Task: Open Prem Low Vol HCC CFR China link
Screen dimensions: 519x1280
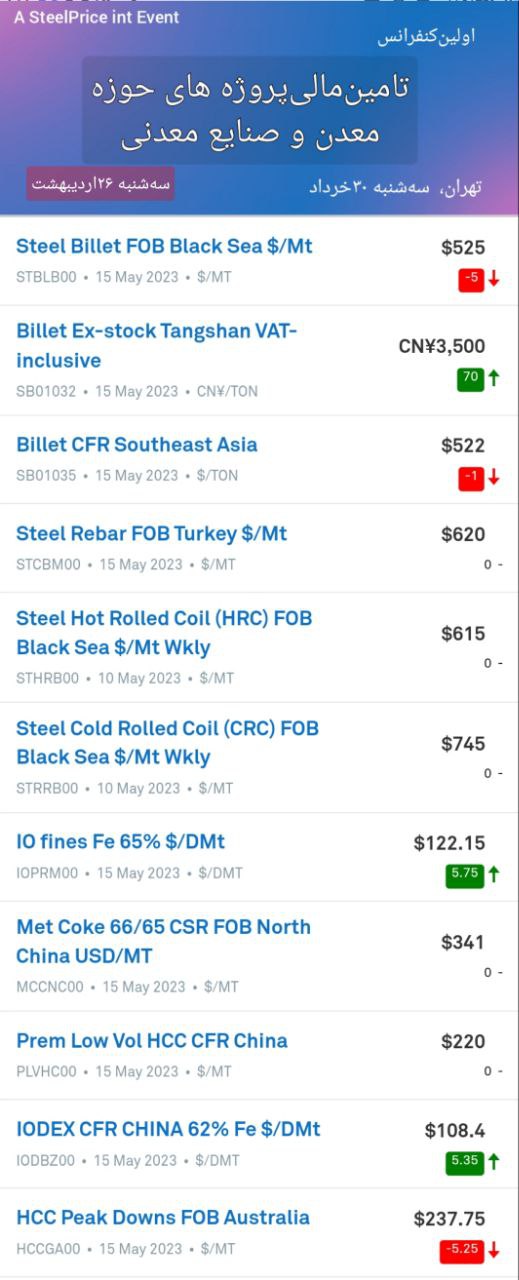Action: pos(152,1041)
